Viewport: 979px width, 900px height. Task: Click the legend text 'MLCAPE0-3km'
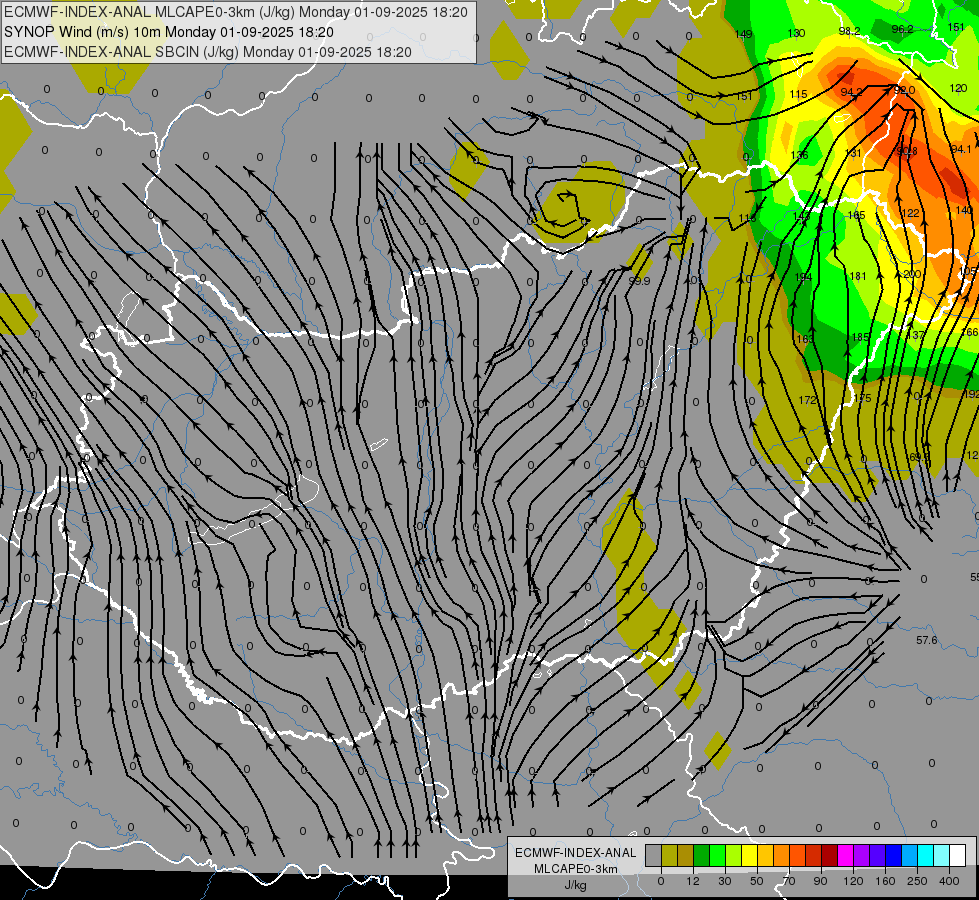576,869
